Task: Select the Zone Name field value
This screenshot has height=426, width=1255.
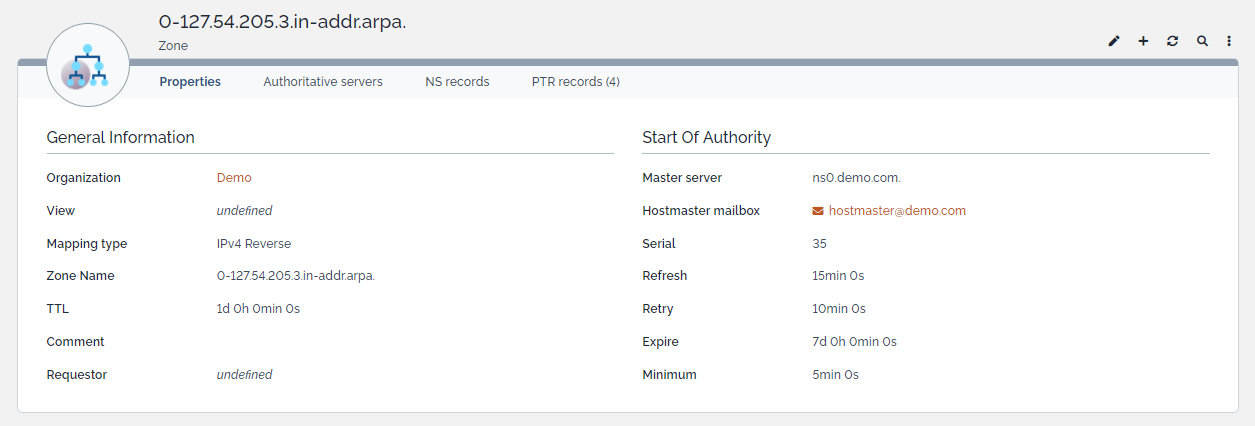Action: (295, 276)
